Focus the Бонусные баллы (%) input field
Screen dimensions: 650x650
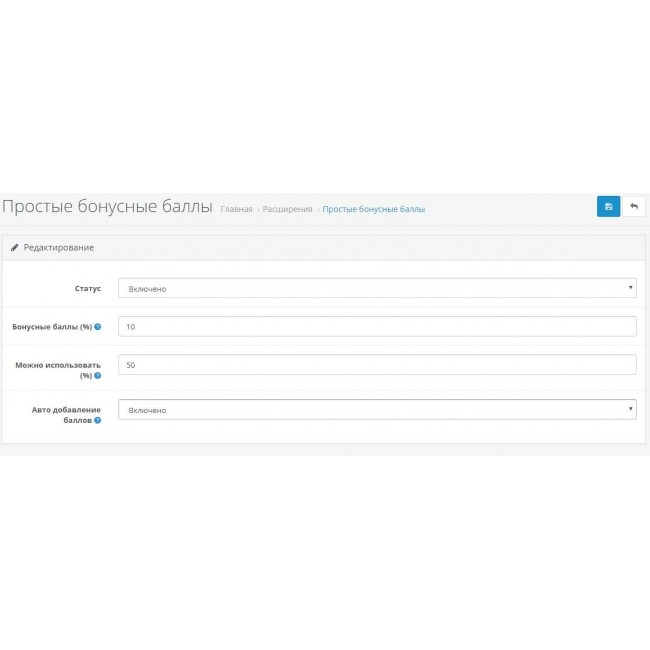coord(377,327)
